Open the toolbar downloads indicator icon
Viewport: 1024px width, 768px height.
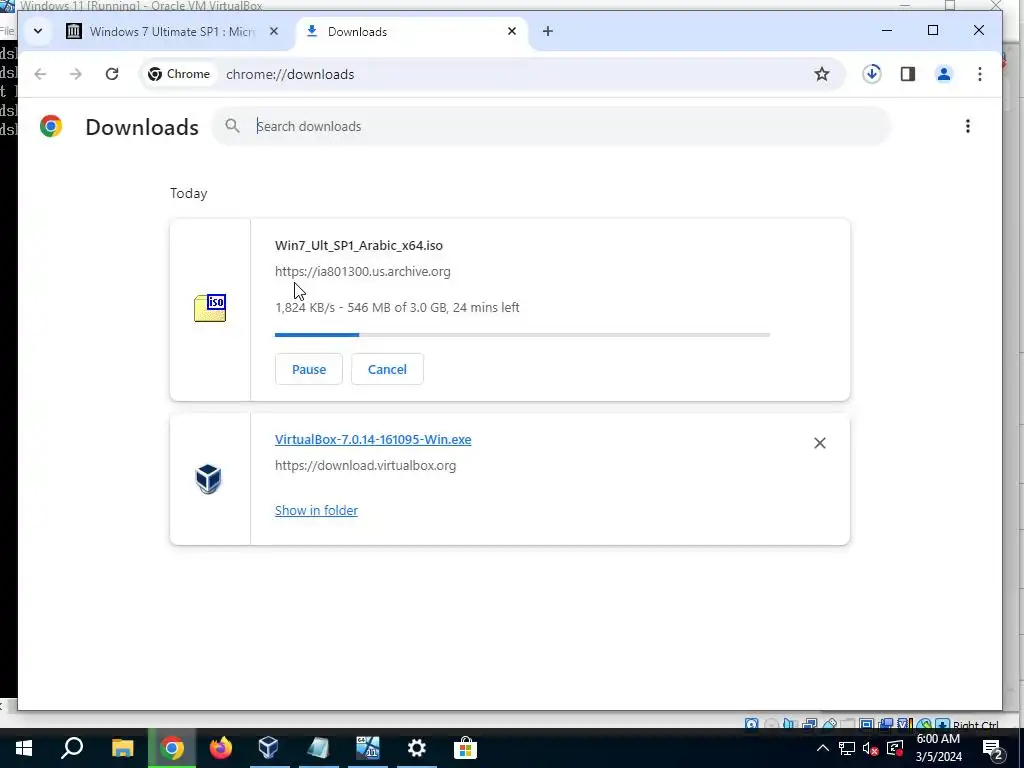(x=871, y=74)
